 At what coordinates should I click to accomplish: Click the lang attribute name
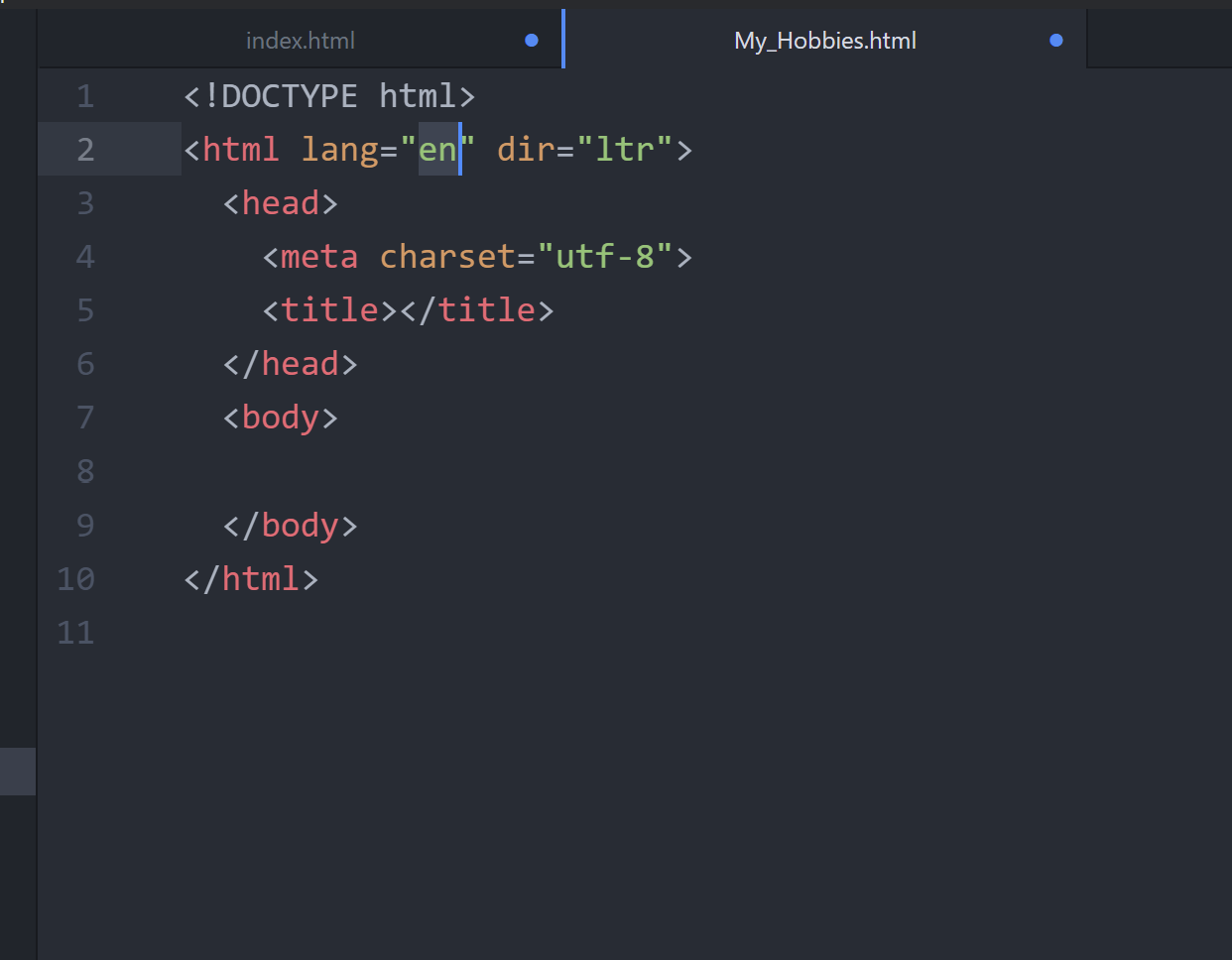click(x=339, y=150)
